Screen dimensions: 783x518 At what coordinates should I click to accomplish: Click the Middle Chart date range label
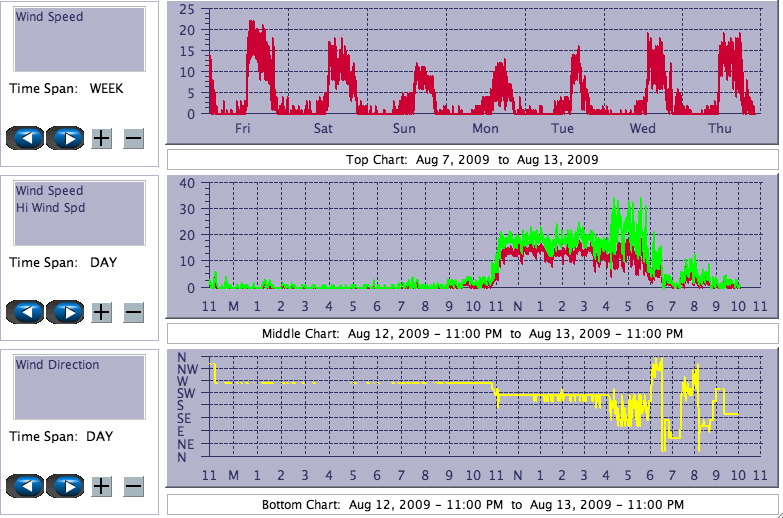(472, 333)
